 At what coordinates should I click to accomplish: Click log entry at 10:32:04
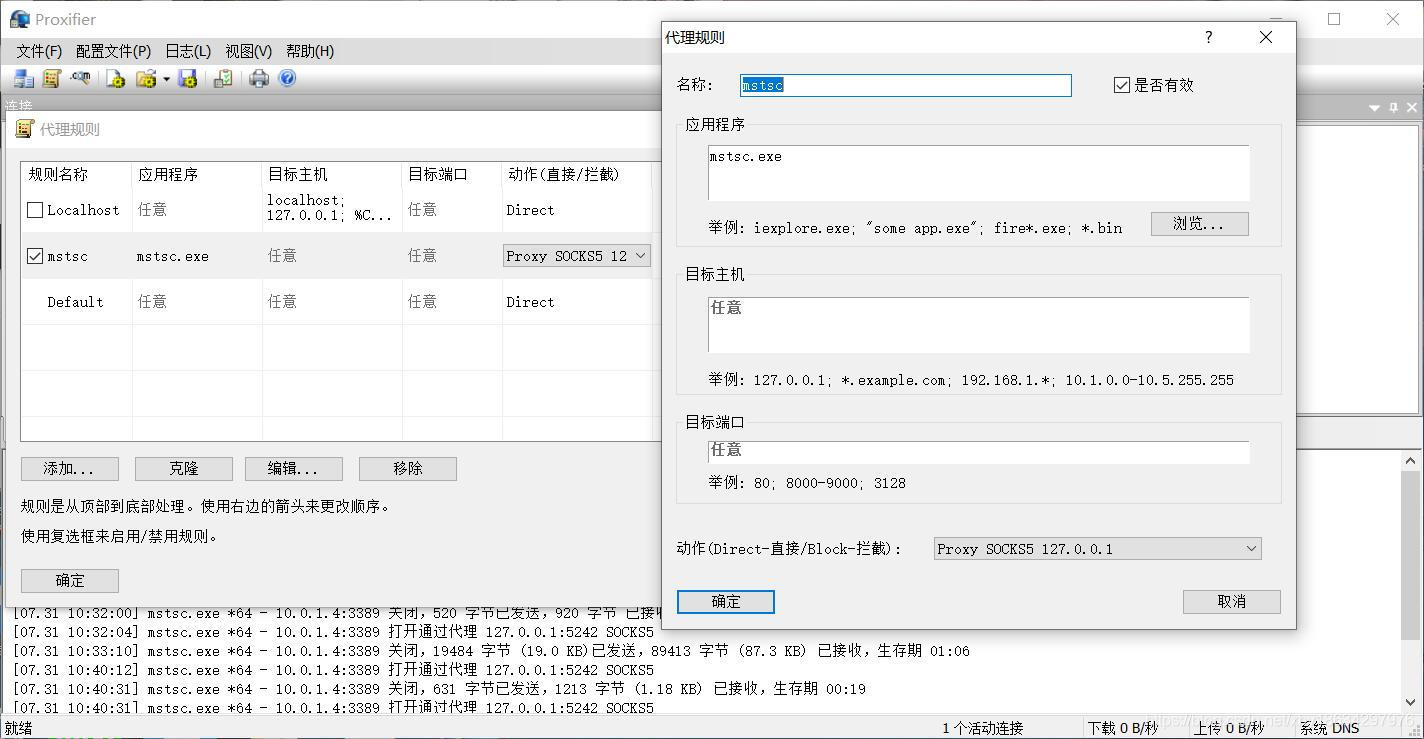333,632
